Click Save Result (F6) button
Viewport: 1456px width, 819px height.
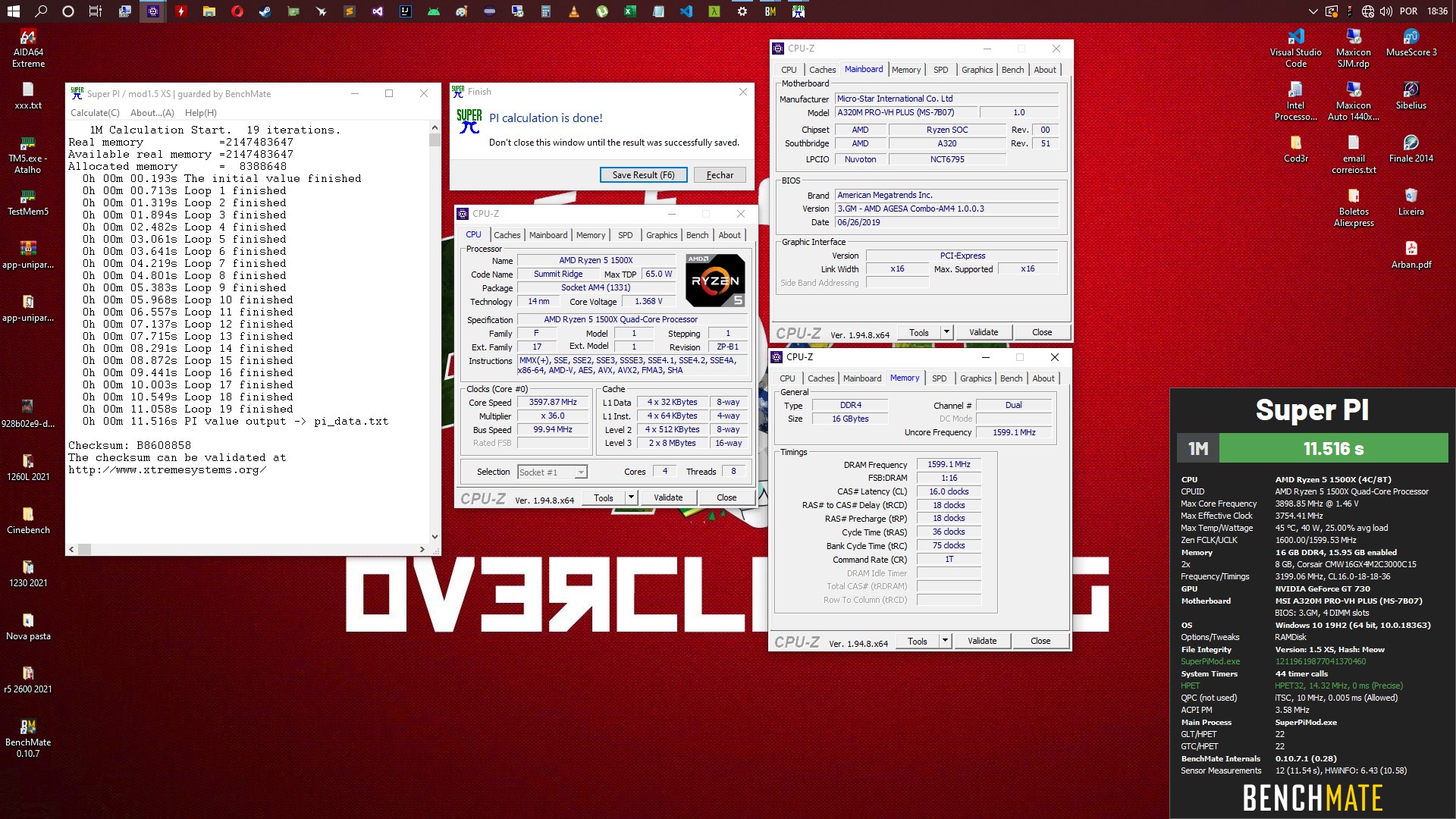pos(643,174)
